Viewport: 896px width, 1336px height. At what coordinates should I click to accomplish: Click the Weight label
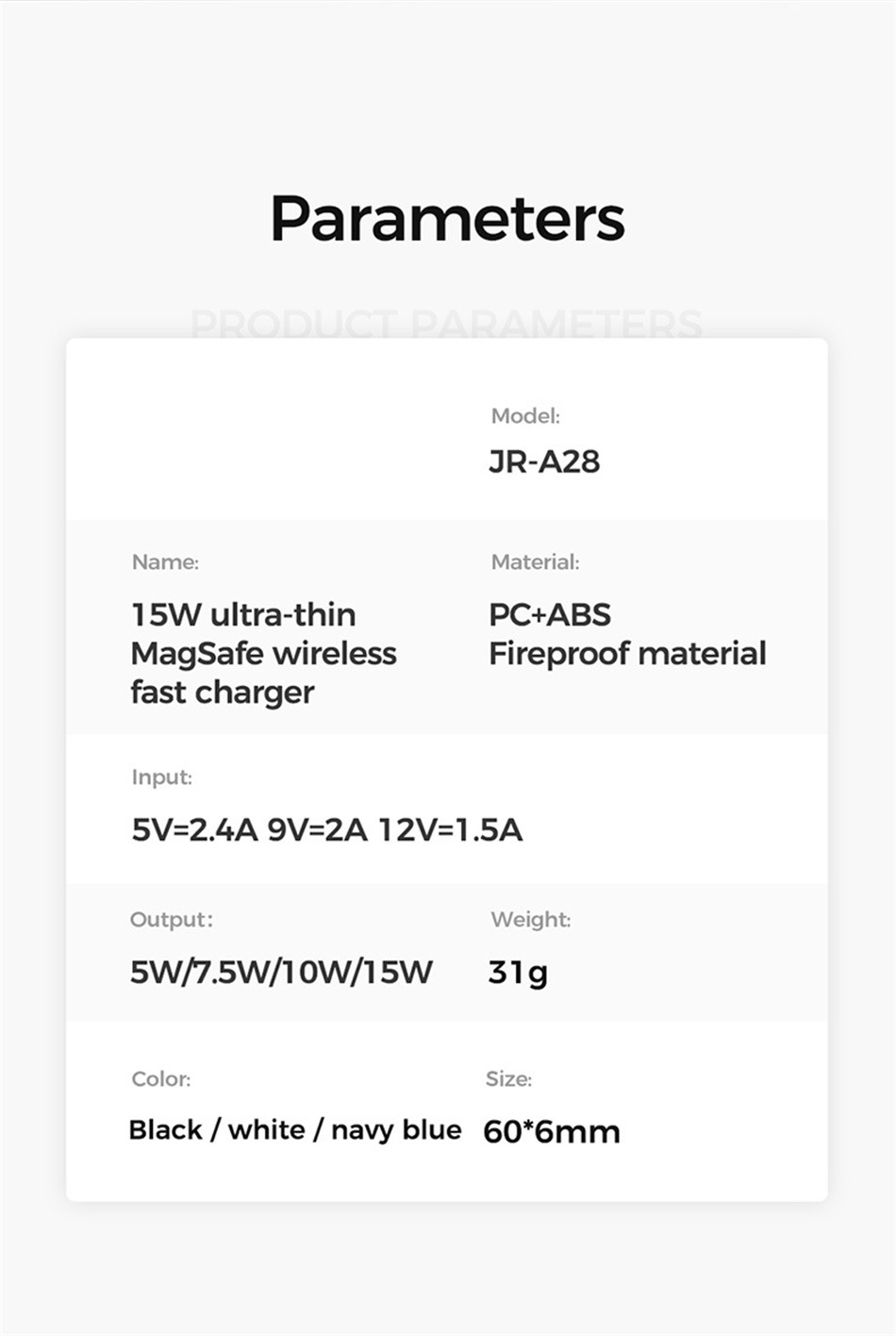[530, 920]
